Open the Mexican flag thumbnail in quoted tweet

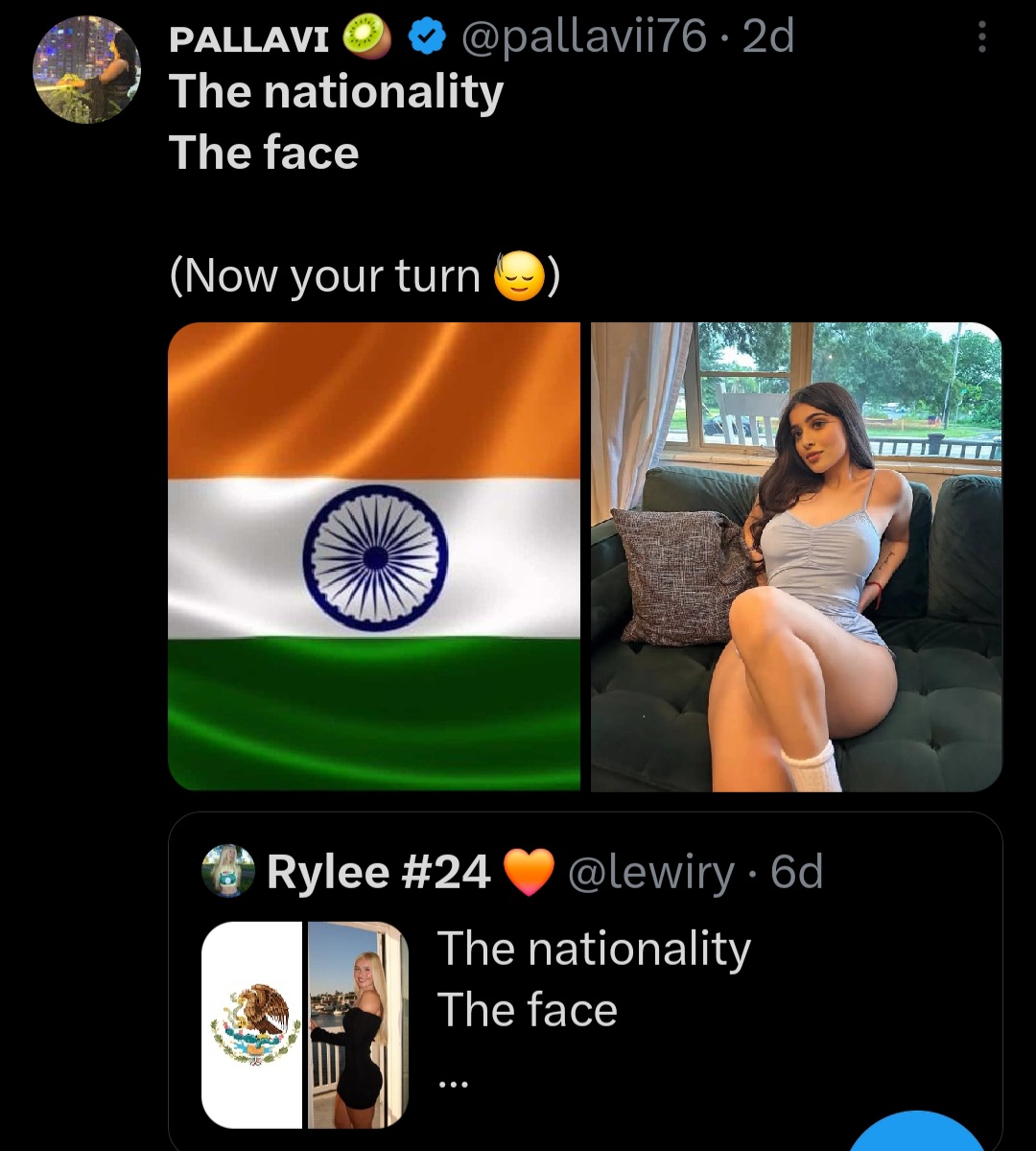pos(252,1024)
